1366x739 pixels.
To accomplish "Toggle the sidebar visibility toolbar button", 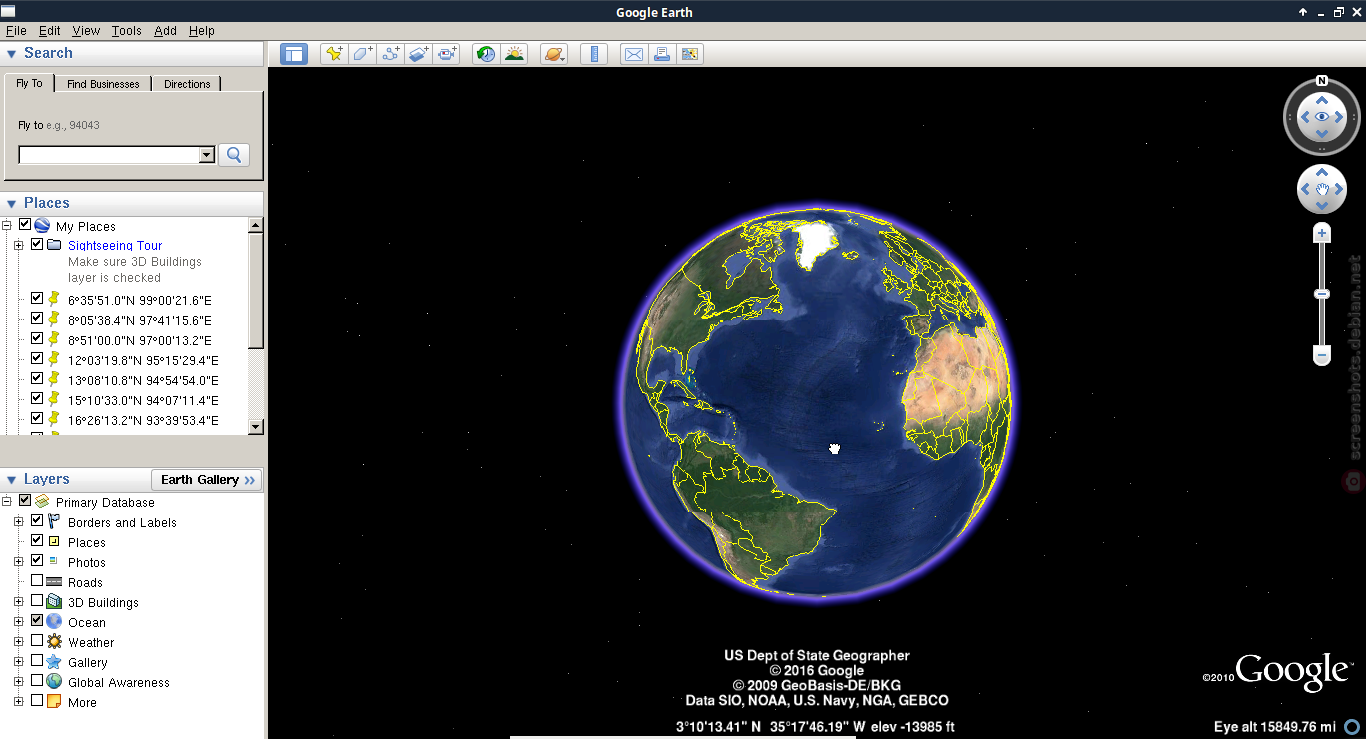I will tap(294, 54).
